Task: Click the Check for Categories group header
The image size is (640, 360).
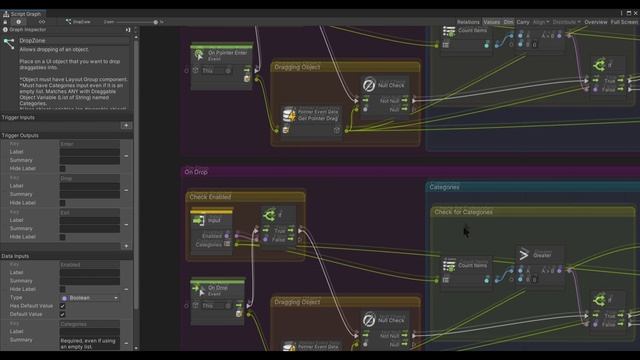Action: click(x=533, y=212)
